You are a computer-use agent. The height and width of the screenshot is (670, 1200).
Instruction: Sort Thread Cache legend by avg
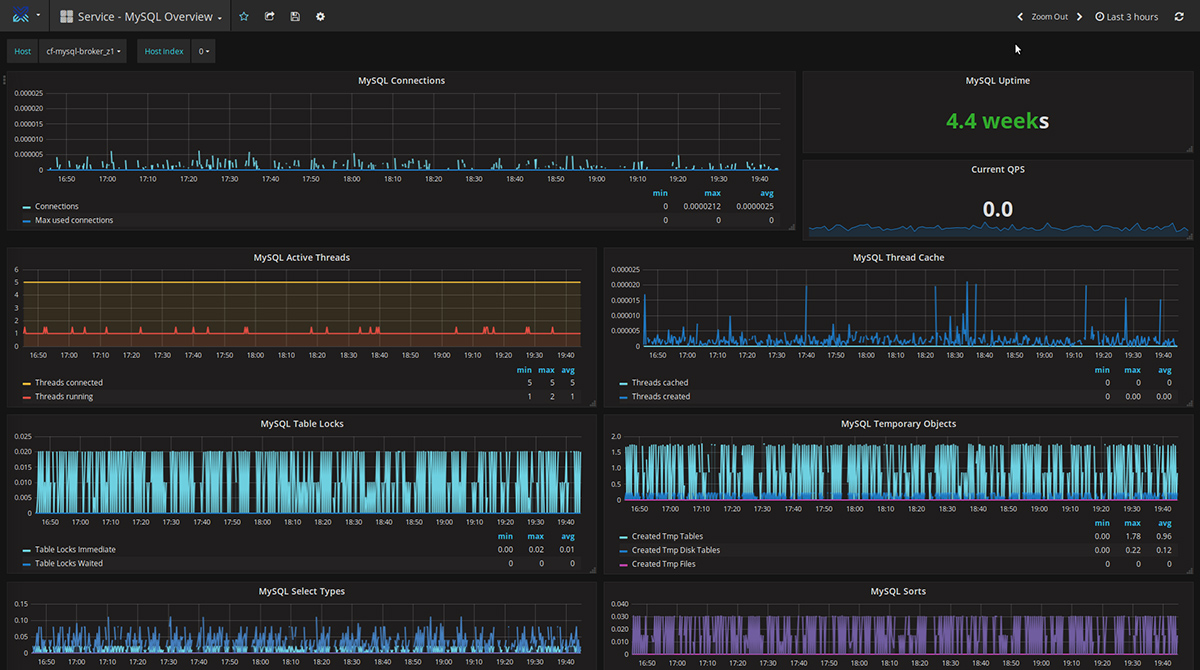click(1164, 370)
